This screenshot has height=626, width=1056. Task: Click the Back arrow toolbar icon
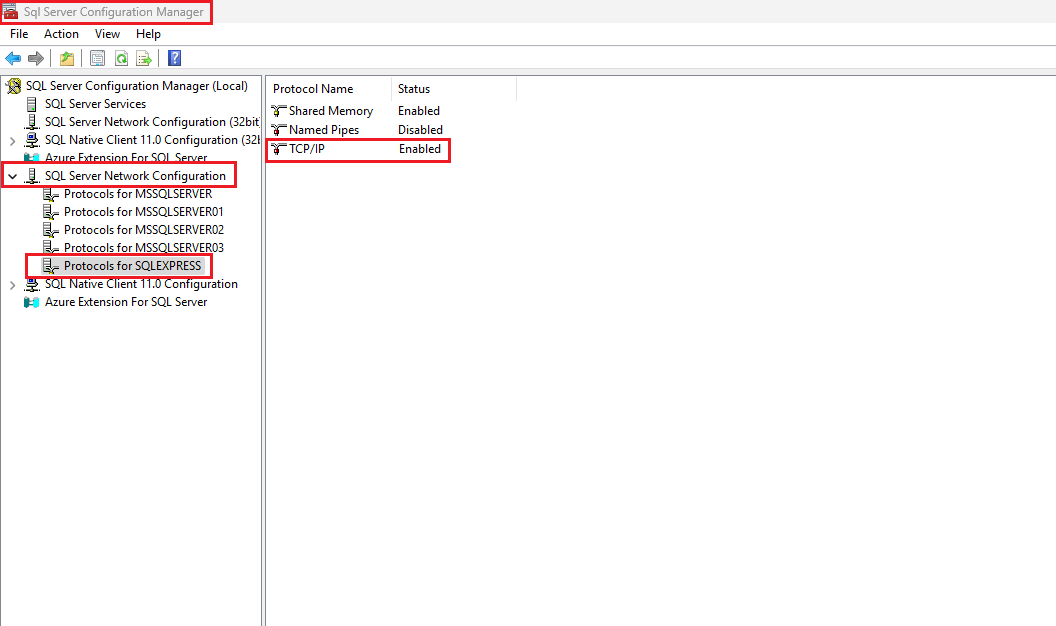13,59
